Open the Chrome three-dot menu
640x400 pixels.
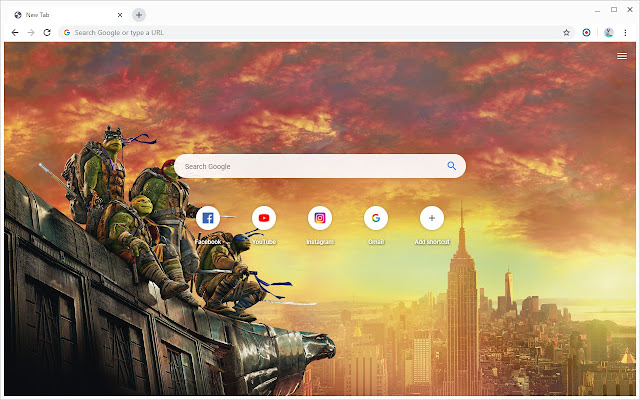coord(625,33)
